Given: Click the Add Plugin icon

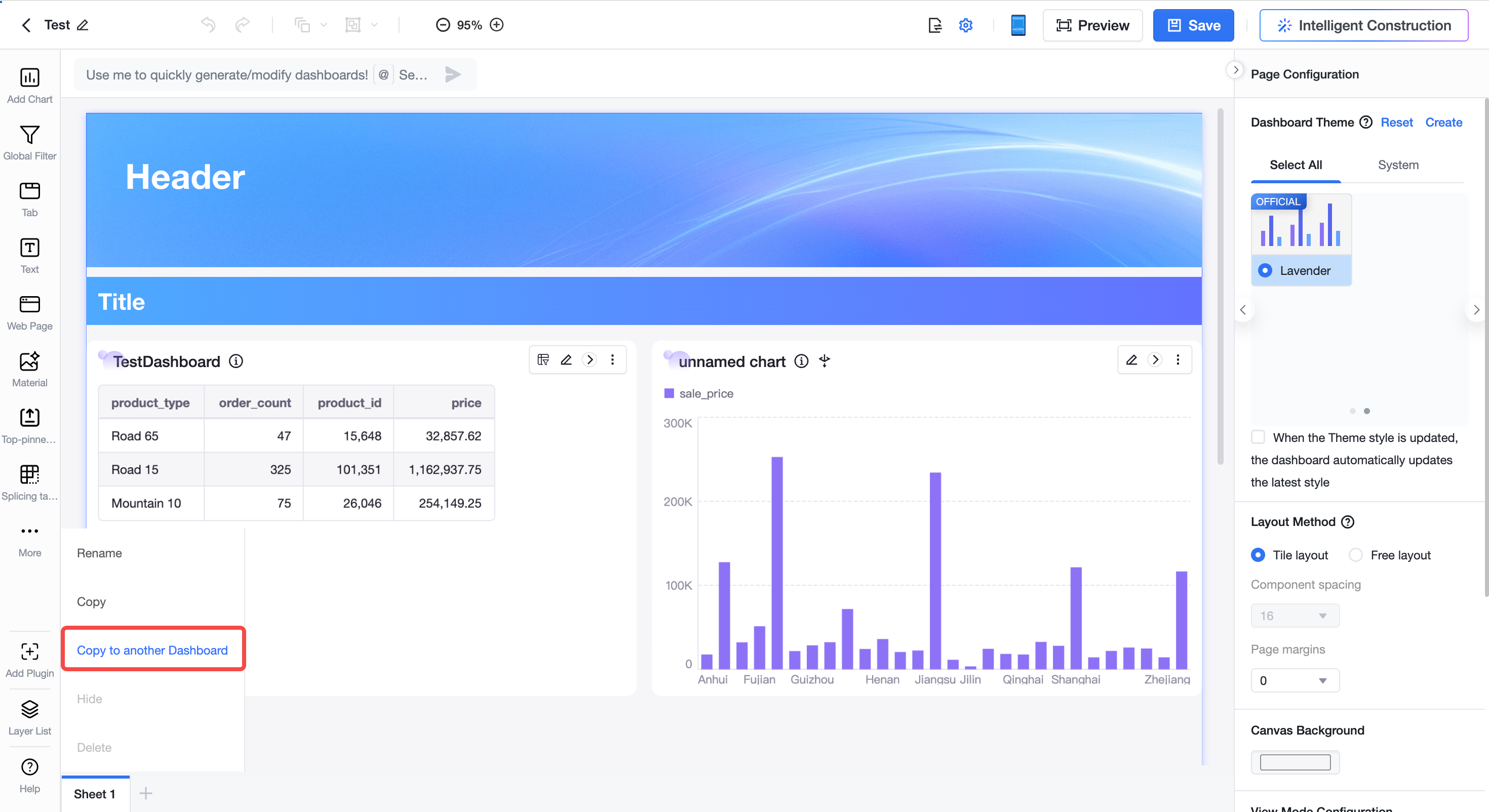Looking at the screenshot, I should tap(29, 652).
